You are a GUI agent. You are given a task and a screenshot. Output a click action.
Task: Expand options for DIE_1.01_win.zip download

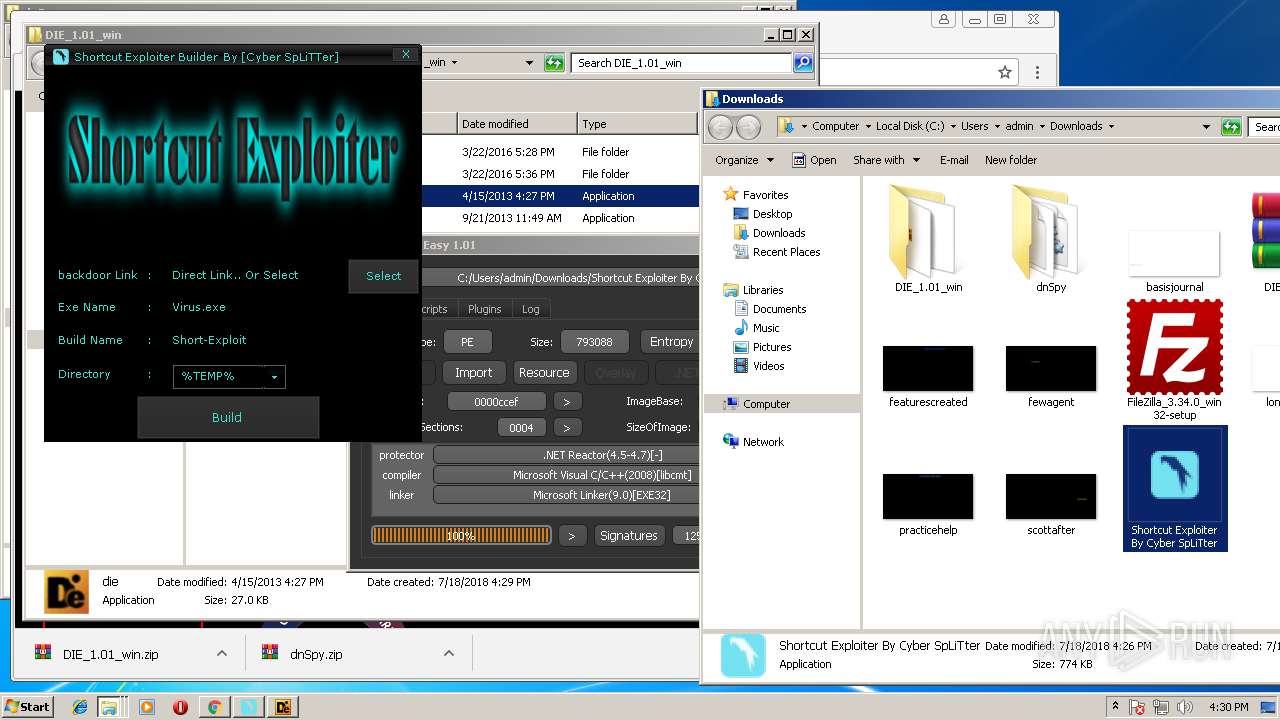coord(221,653)
